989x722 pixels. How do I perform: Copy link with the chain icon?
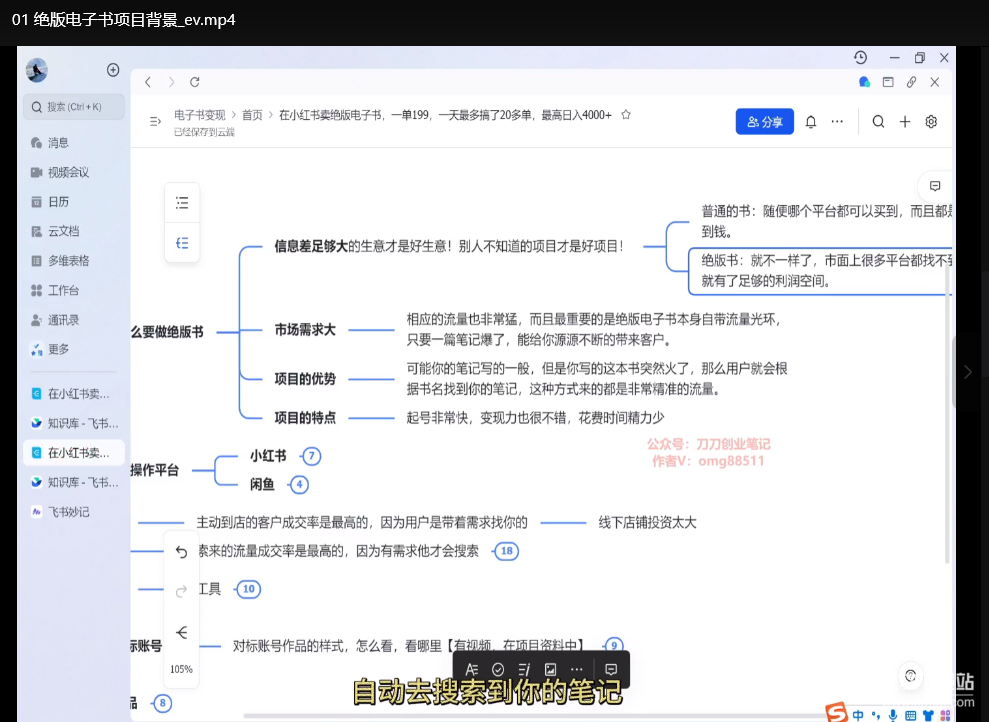tap(911, 82)
